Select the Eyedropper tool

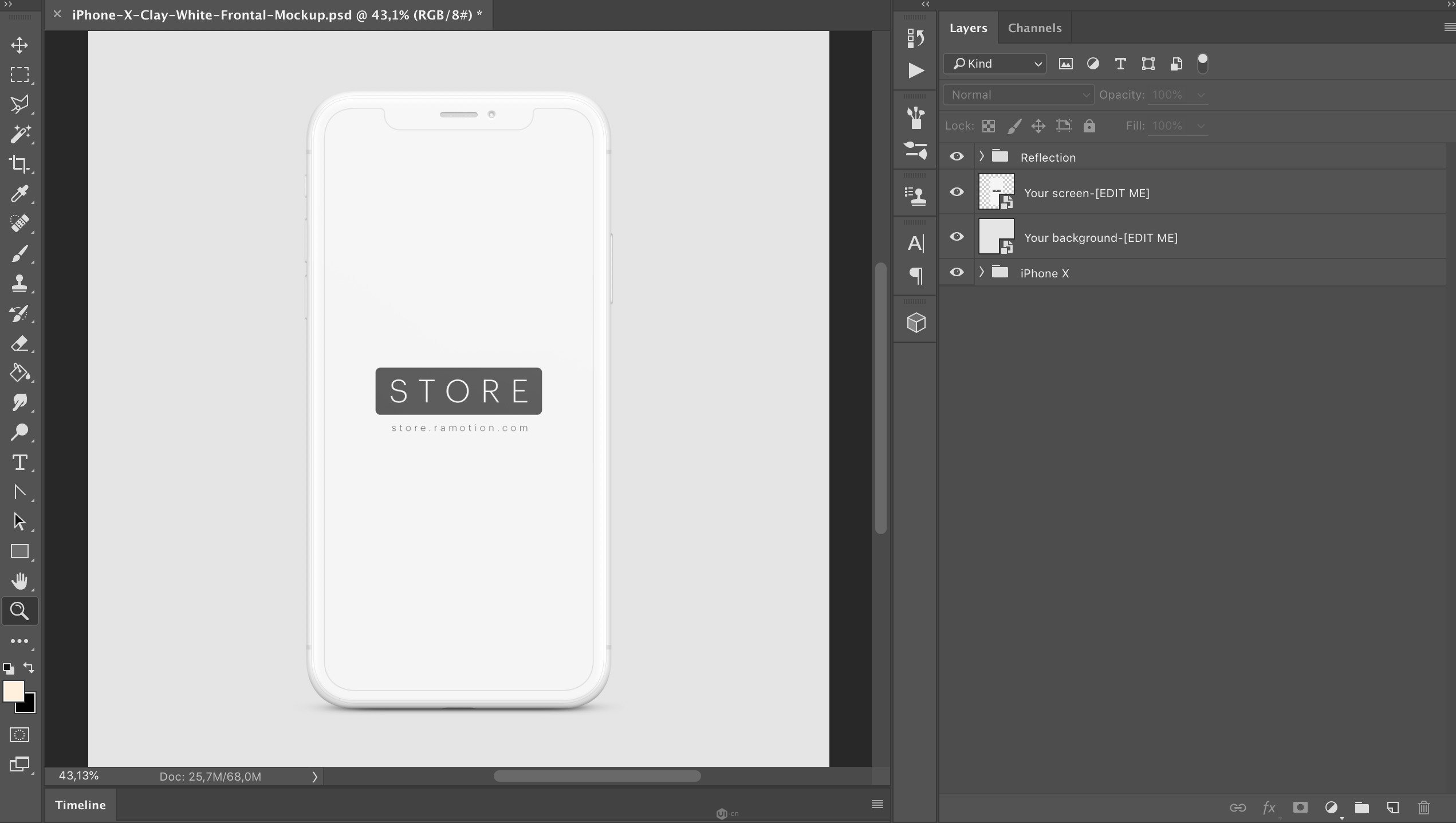(19, 194)
